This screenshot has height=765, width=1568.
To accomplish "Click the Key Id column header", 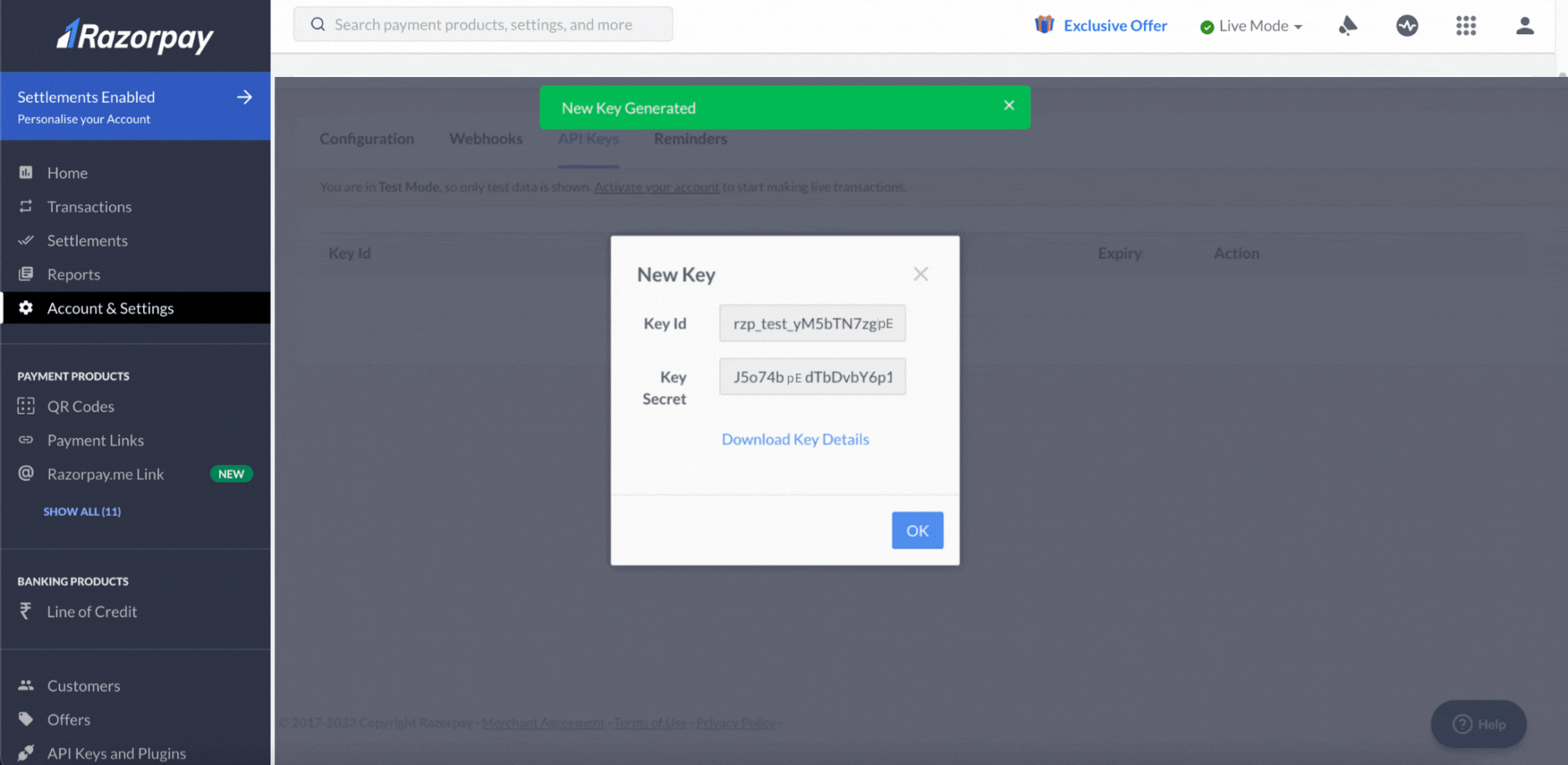I will tap(350, 252).
